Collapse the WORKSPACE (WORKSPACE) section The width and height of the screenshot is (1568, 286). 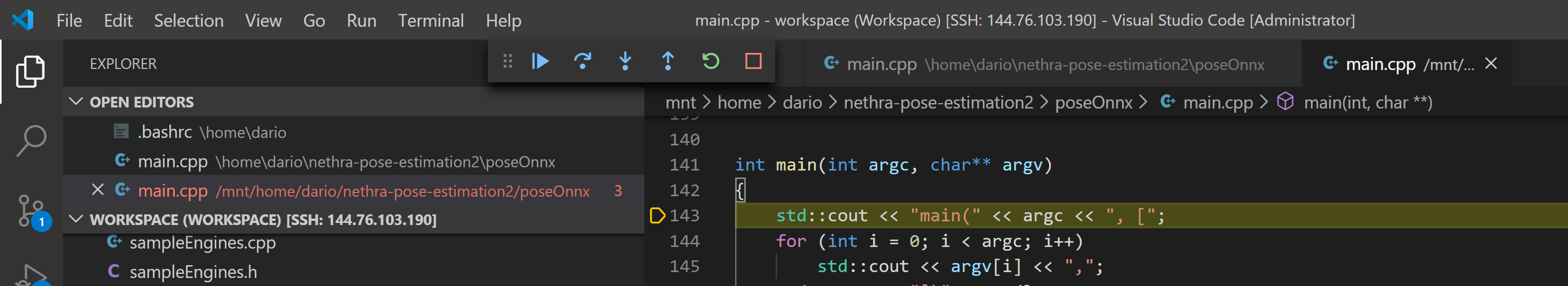click(76, 219)
